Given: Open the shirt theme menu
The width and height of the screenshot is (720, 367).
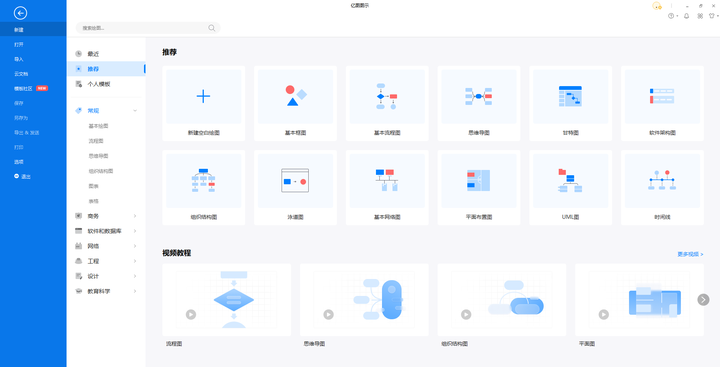Looking at the screenshot, I should coord(713,16).
